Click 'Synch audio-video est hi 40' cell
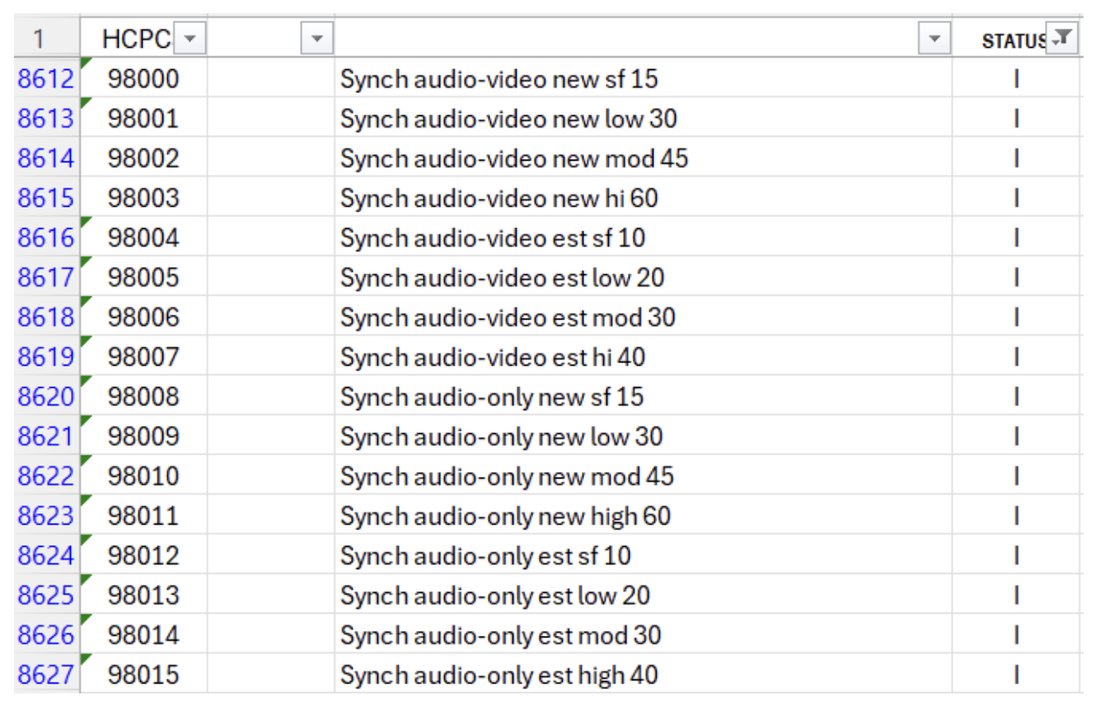 click(x=643, y=357)
